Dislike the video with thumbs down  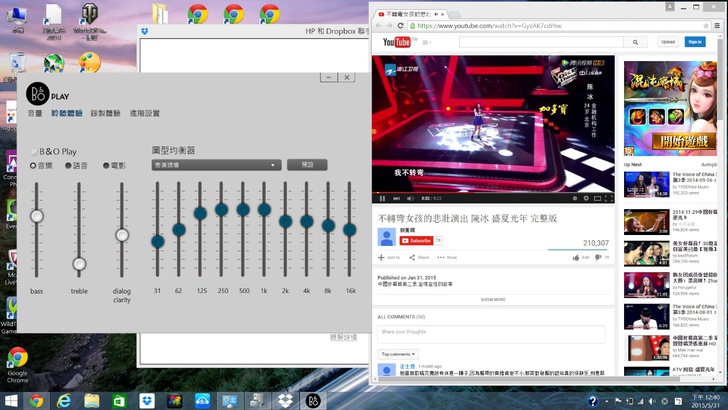tap(598, 257)
